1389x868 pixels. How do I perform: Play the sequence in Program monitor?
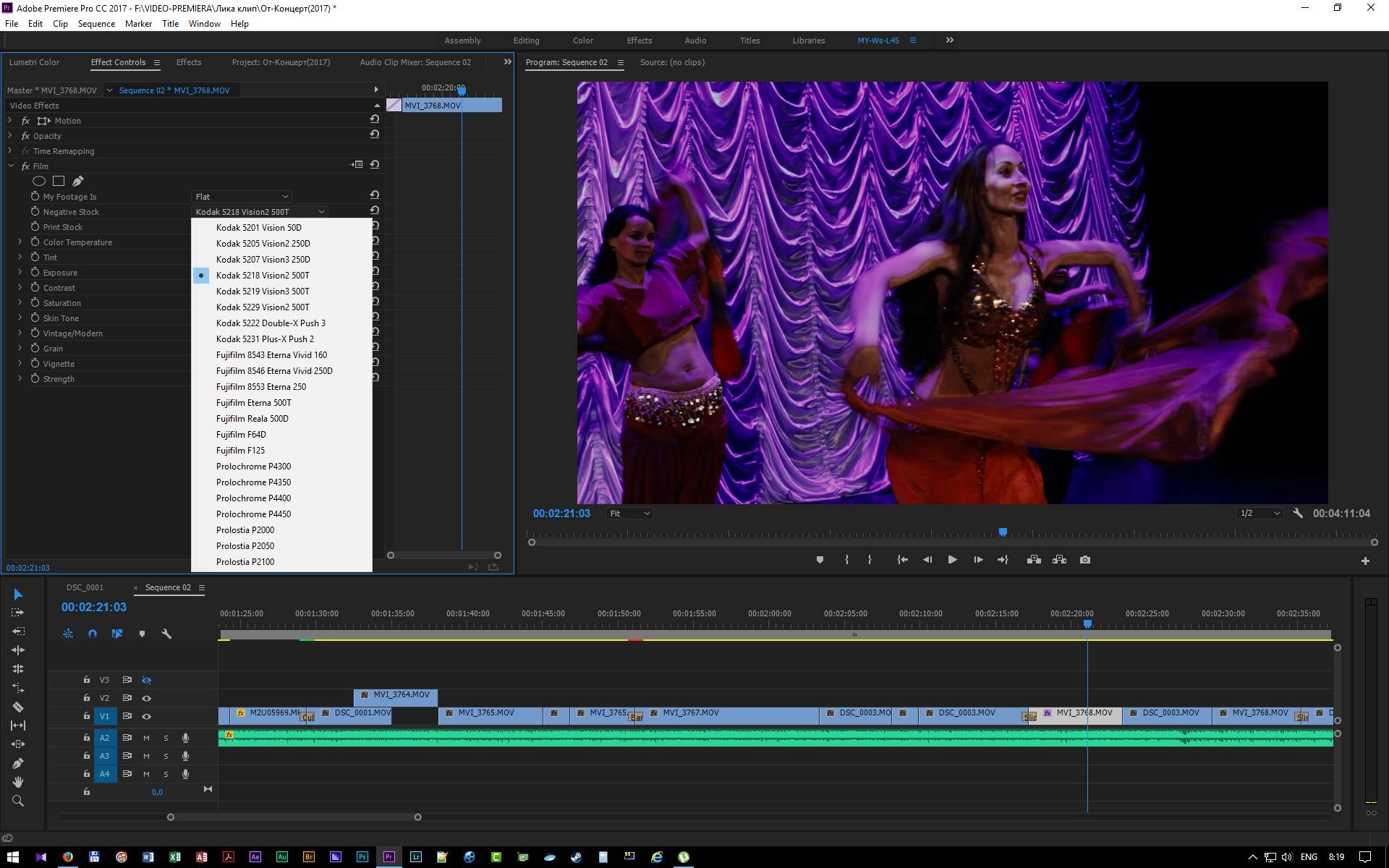952,560
